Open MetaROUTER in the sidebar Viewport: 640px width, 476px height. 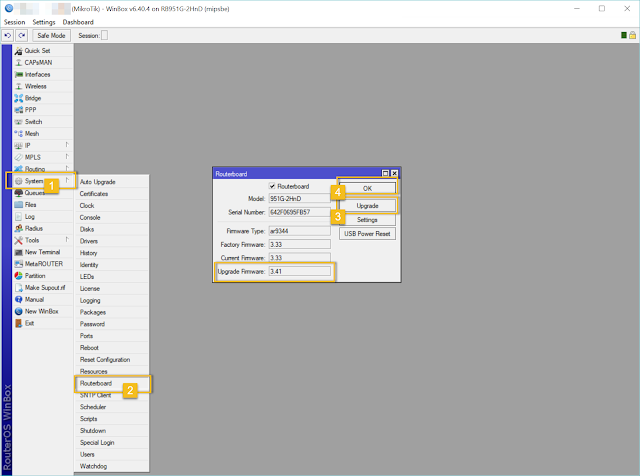click(x=43, y=264)
